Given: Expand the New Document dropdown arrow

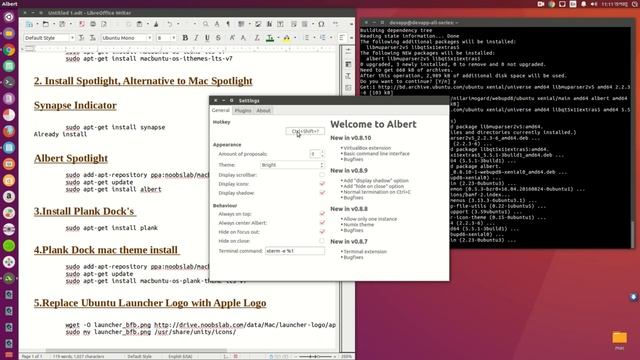Looking at the screenshot, I should coord(37,24).
